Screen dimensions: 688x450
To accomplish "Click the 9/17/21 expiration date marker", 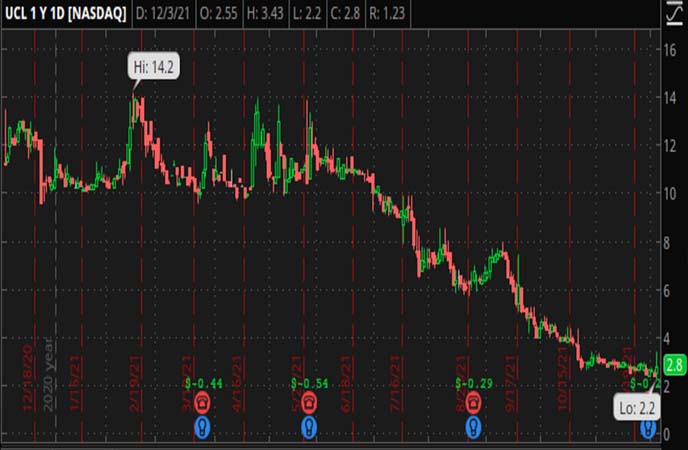I will click(x=511, y=384).
